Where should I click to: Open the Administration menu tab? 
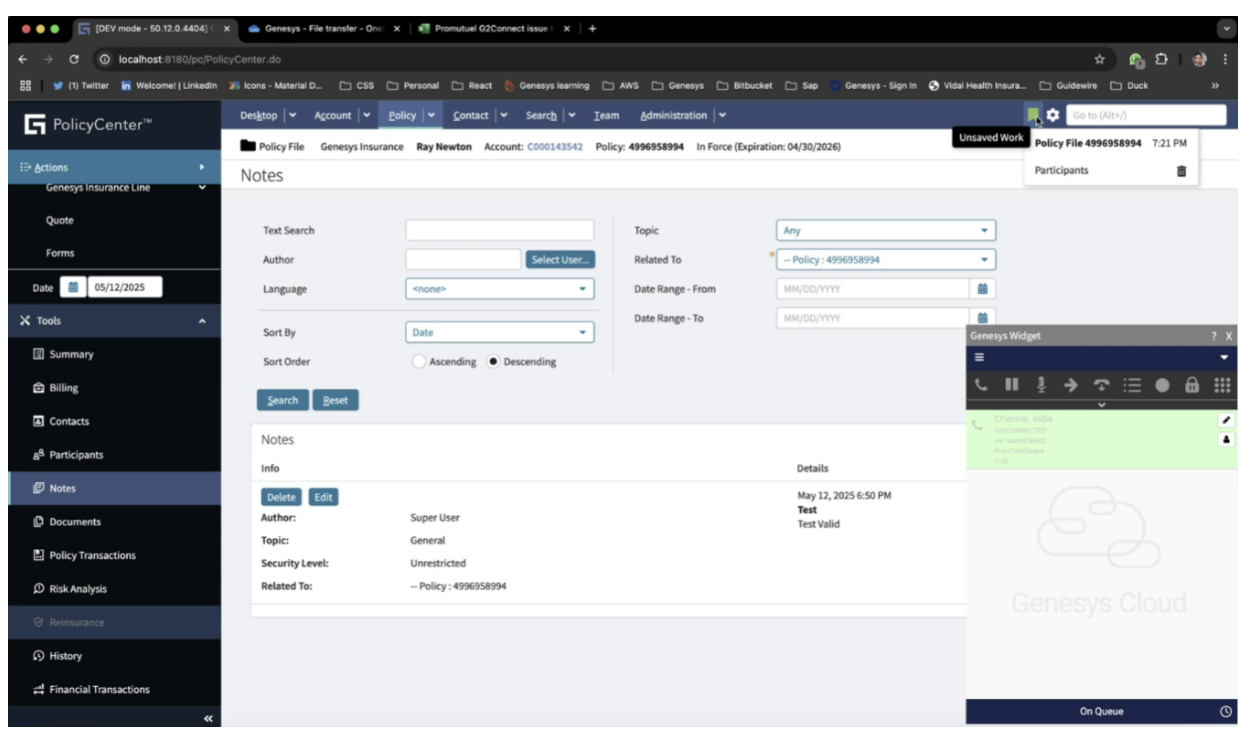[x=674, y=116]
